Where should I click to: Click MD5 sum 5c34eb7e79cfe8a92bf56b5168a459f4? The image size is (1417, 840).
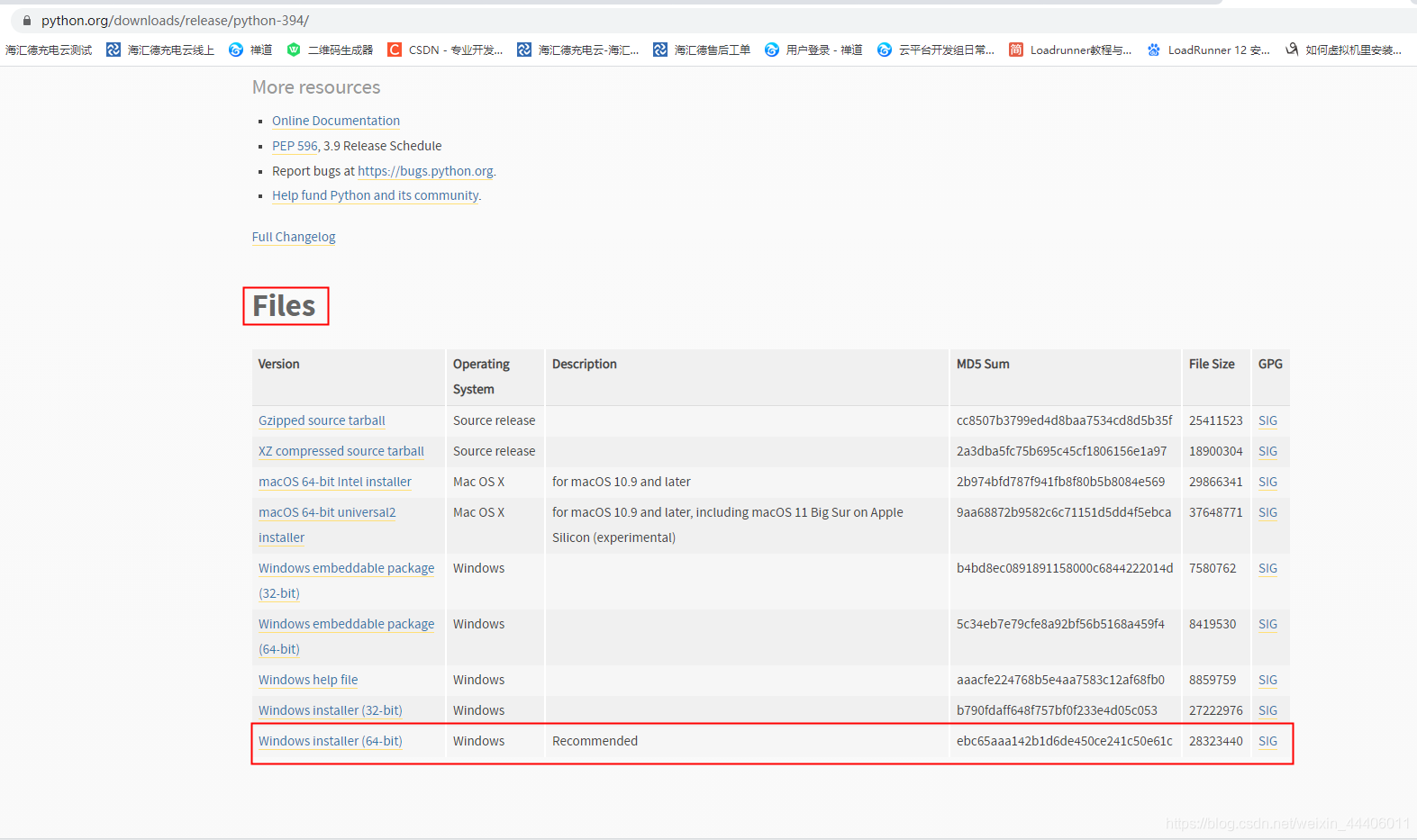pos(1060,624)
